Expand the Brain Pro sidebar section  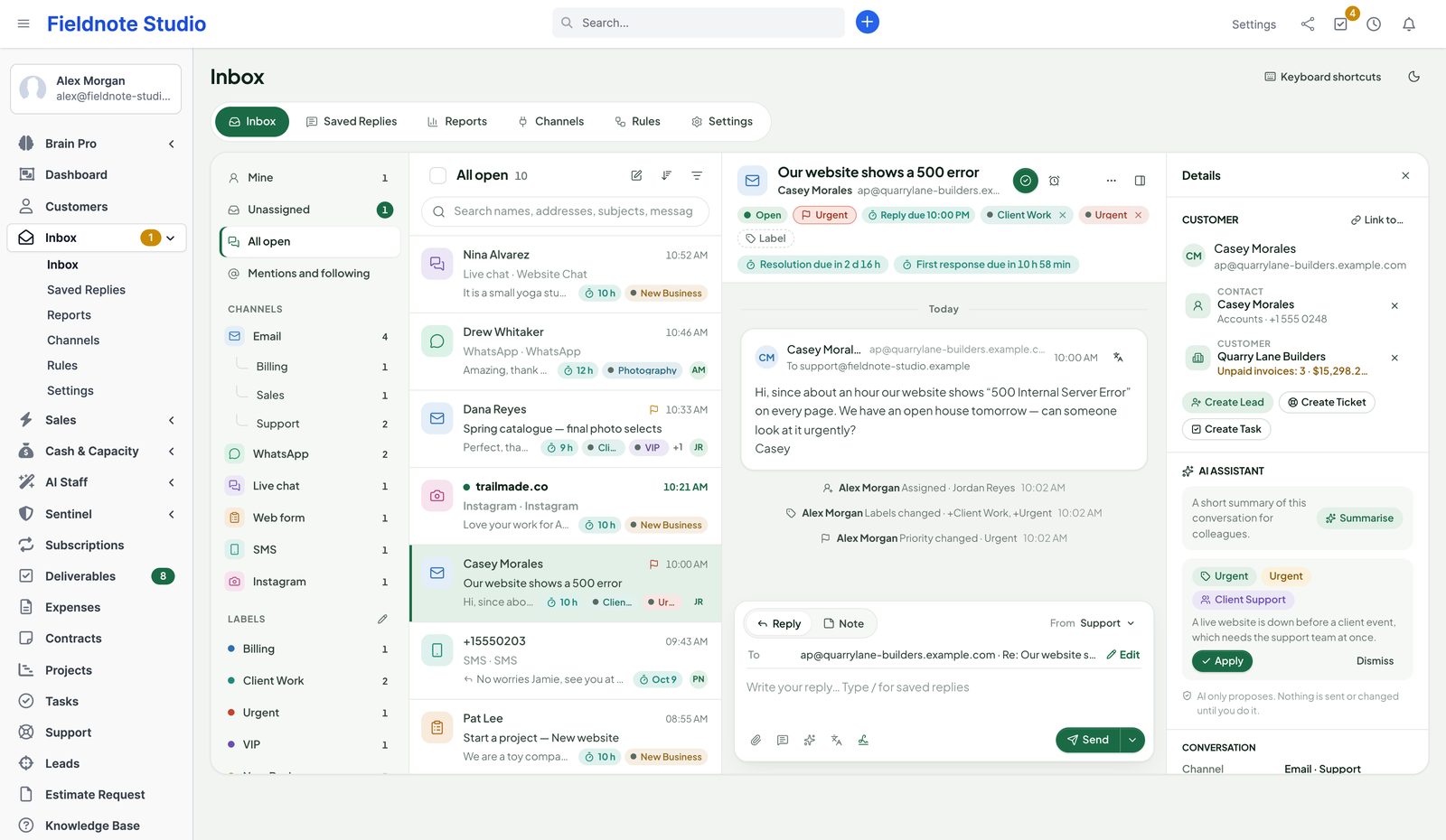click(x=172, y=144)
